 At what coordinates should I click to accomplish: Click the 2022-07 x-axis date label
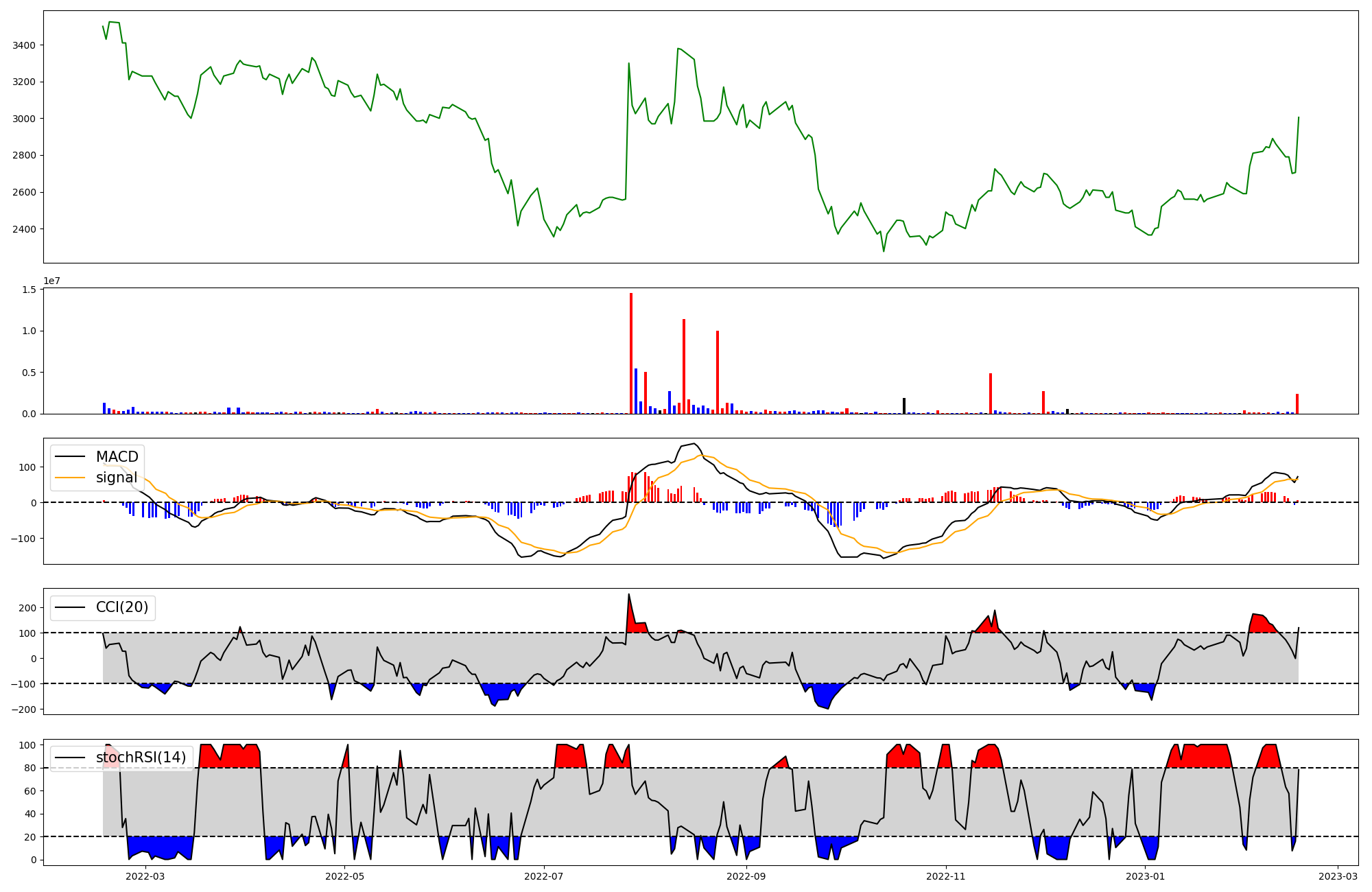tap(544, 876)
